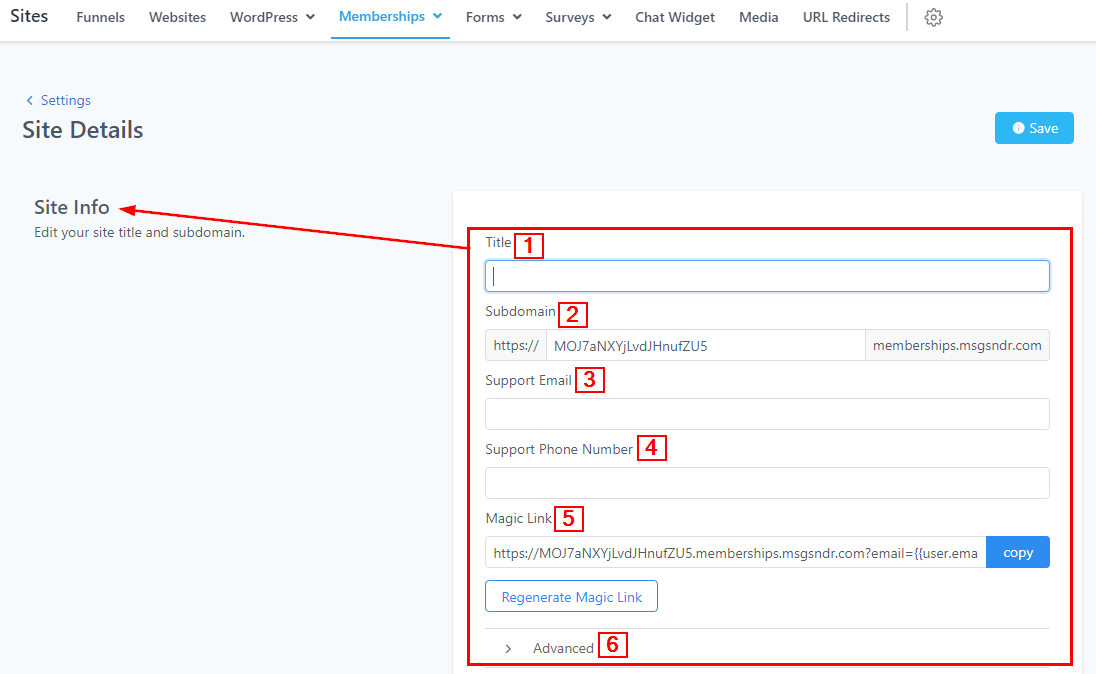Go to the Funnels tab
Image resolution: width=1096 pixels, height=674 pixels.
pos(100,17)
